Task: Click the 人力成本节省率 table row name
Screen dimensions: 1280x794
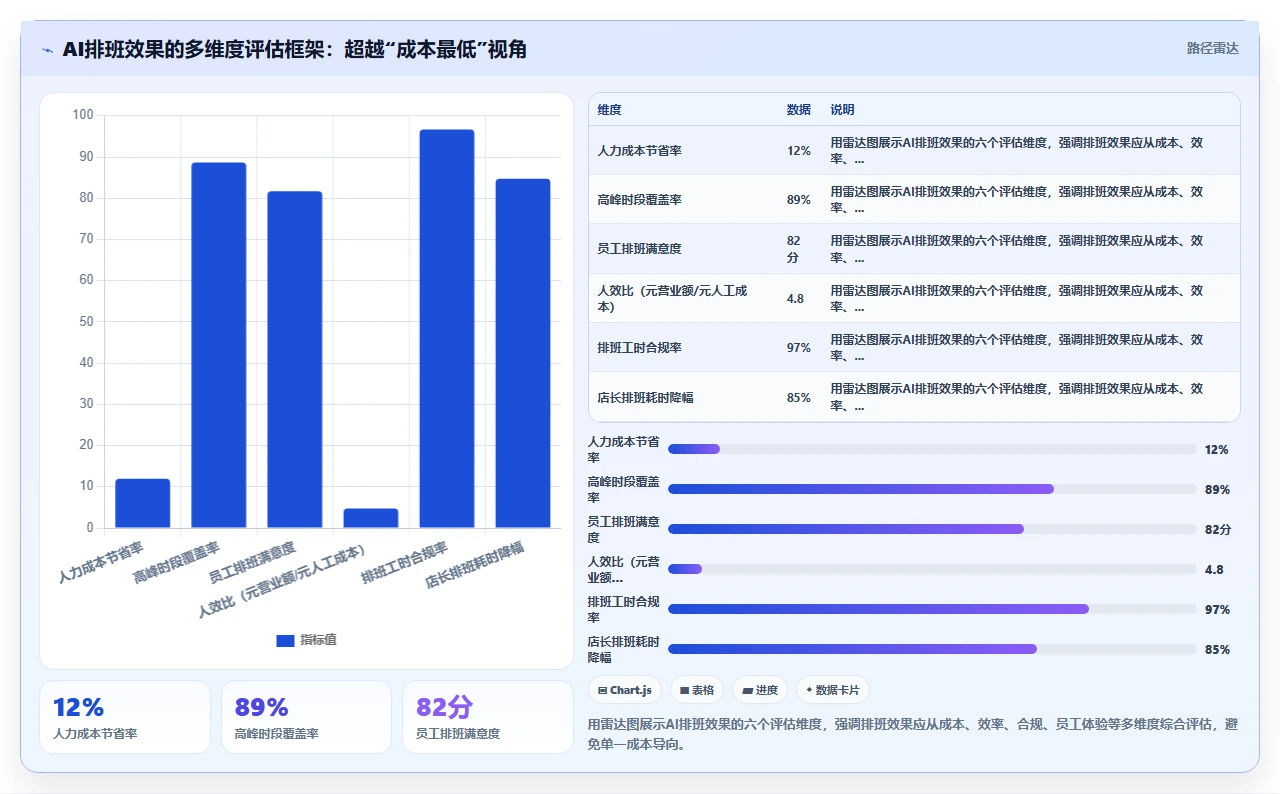Action: (x=639, y=151)
